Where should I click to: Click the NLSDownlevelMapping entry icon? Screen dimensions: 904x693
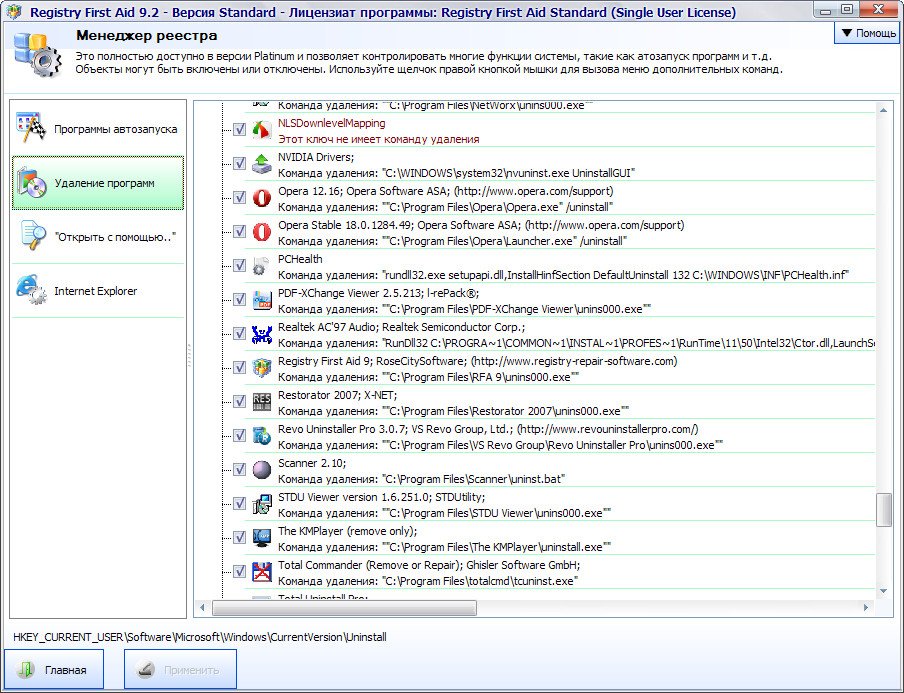(x=262, y=130)
